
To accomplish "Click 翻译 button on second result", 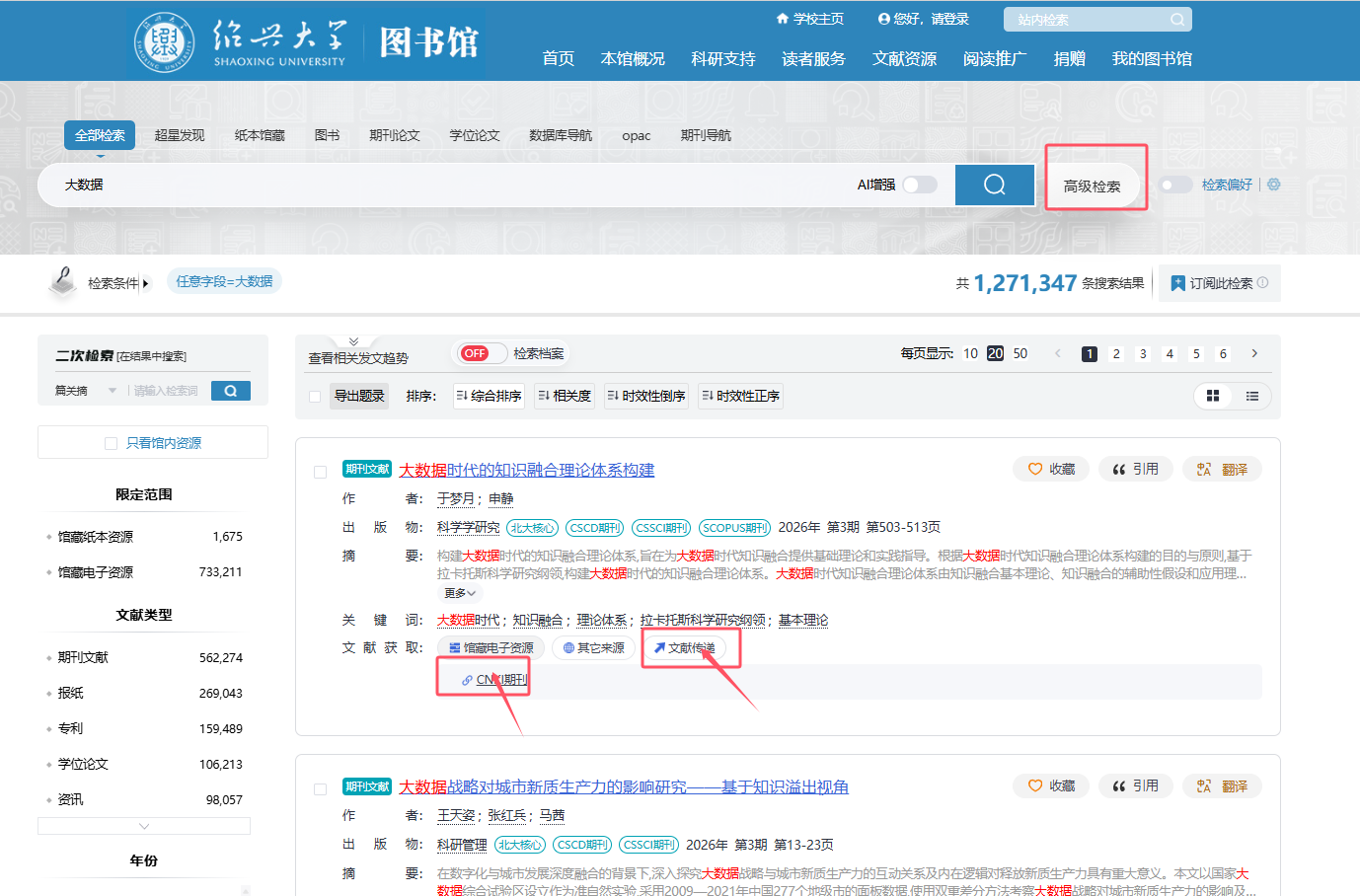I will pos(1222,786).
